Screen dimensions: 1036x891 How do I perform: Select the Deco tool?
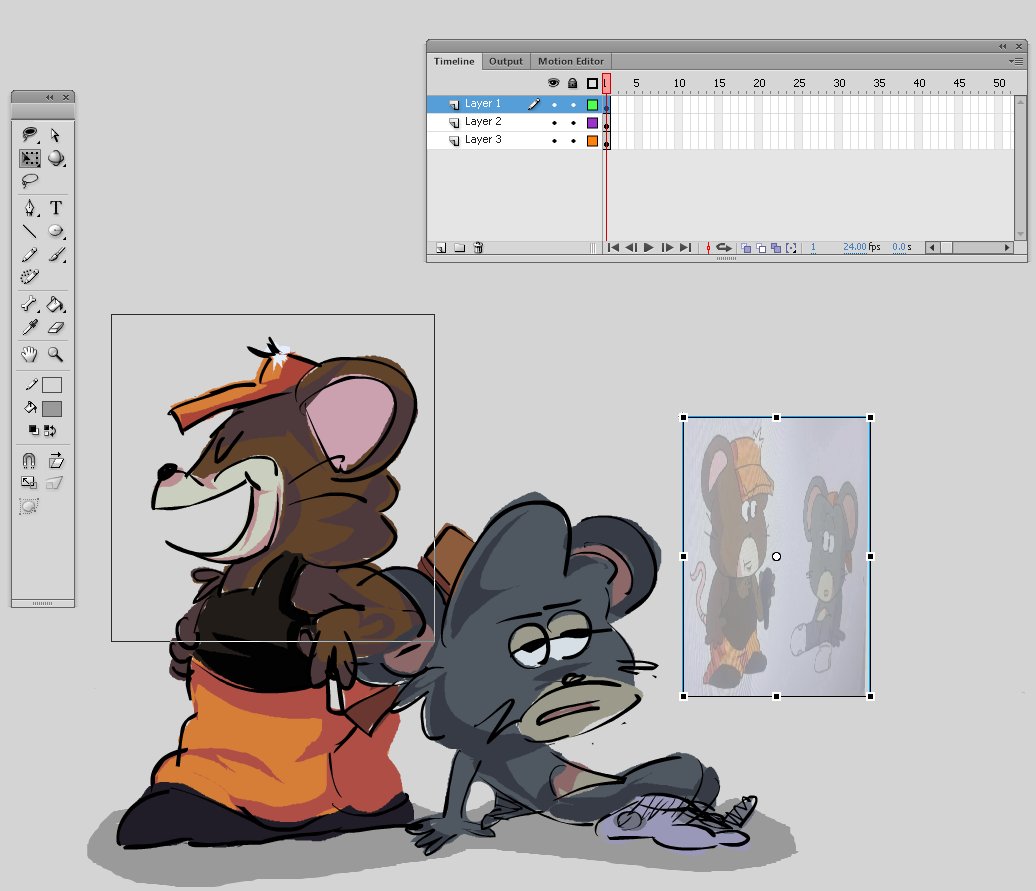pyautogui.click(x=30, y=277)
